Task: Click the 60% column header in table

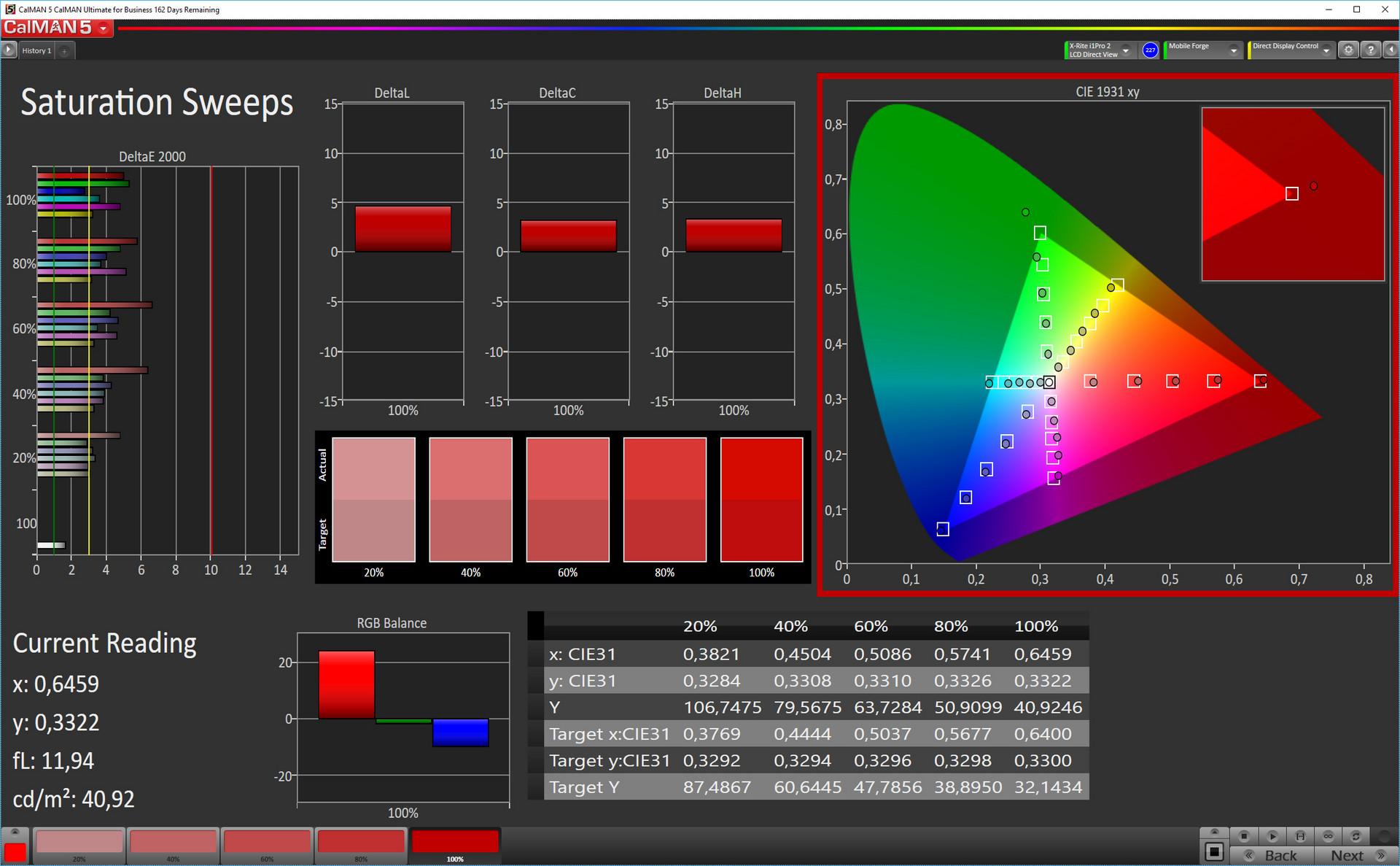Action: point(871,627)
